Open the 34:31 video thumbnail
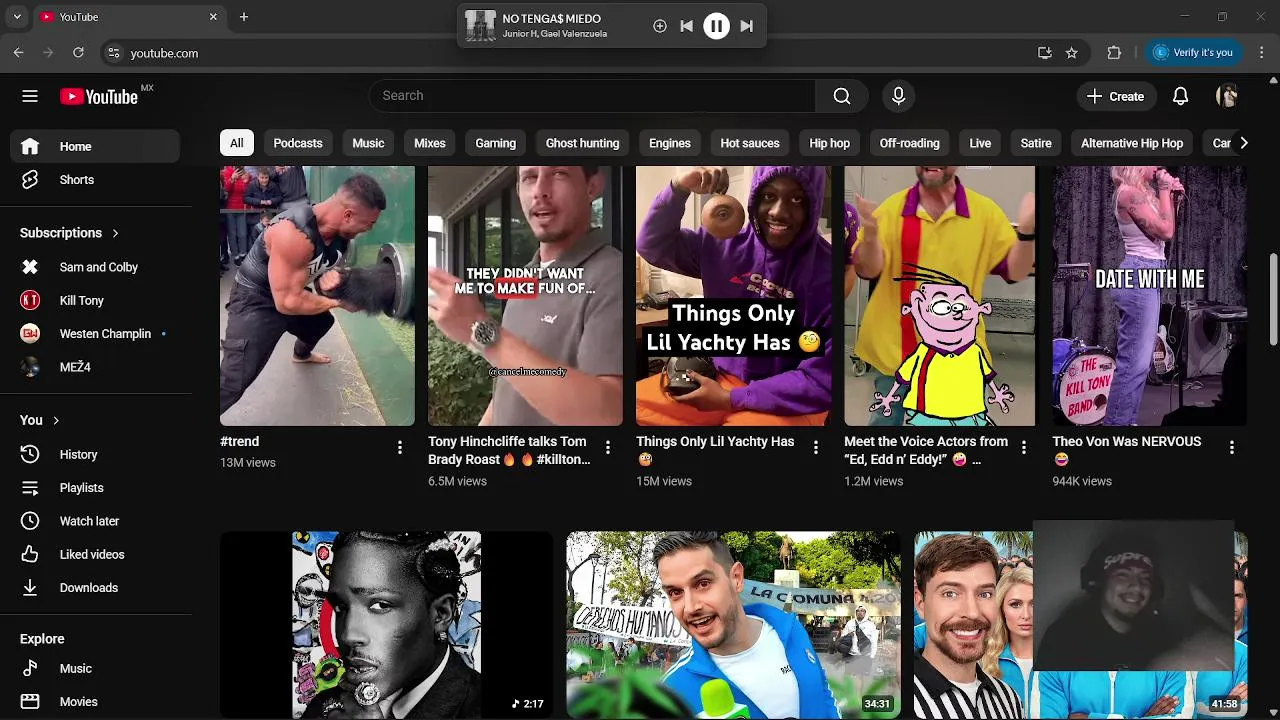The height and width of the screenshot is (720, 1280). (733, 625)
